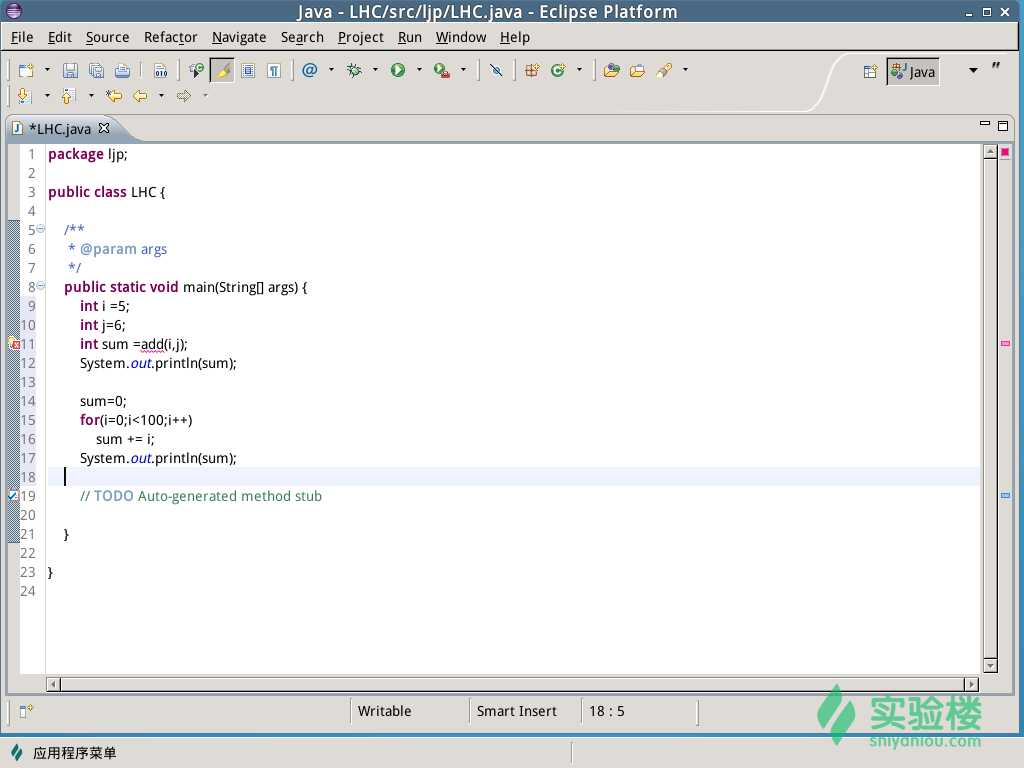Toggle Show Whitespace Characters
This screenshot has width=1024, height=768.
click(x=274, y=71)
